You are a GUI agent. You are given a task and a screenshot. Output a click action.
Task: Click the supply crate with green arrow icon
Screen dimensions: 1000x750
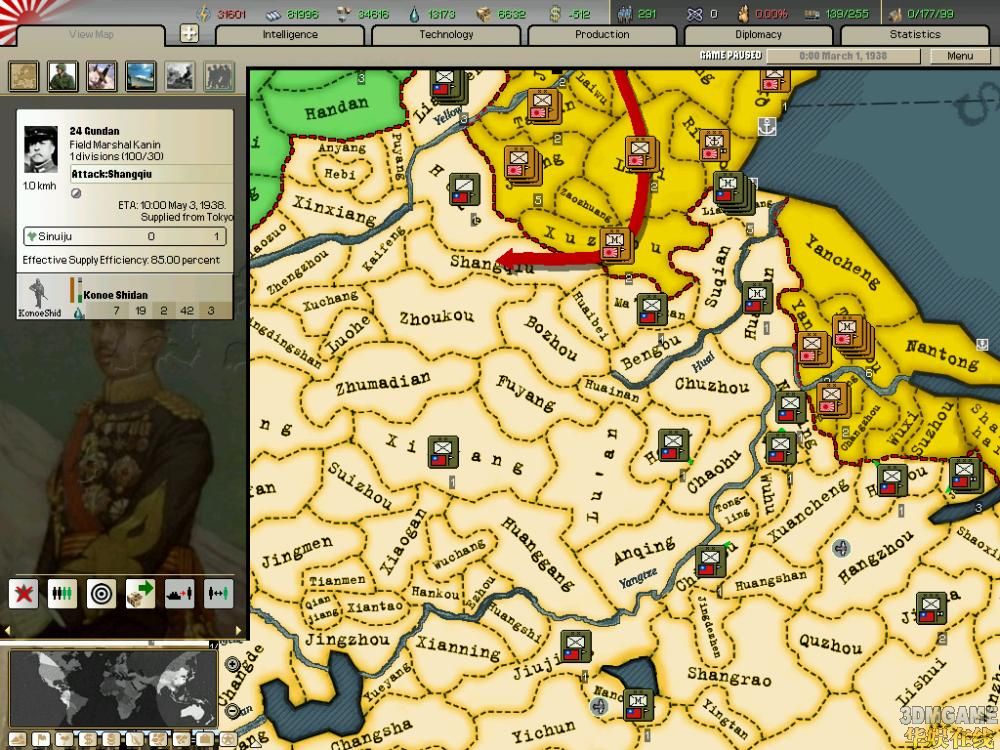(x=140, y=593)
